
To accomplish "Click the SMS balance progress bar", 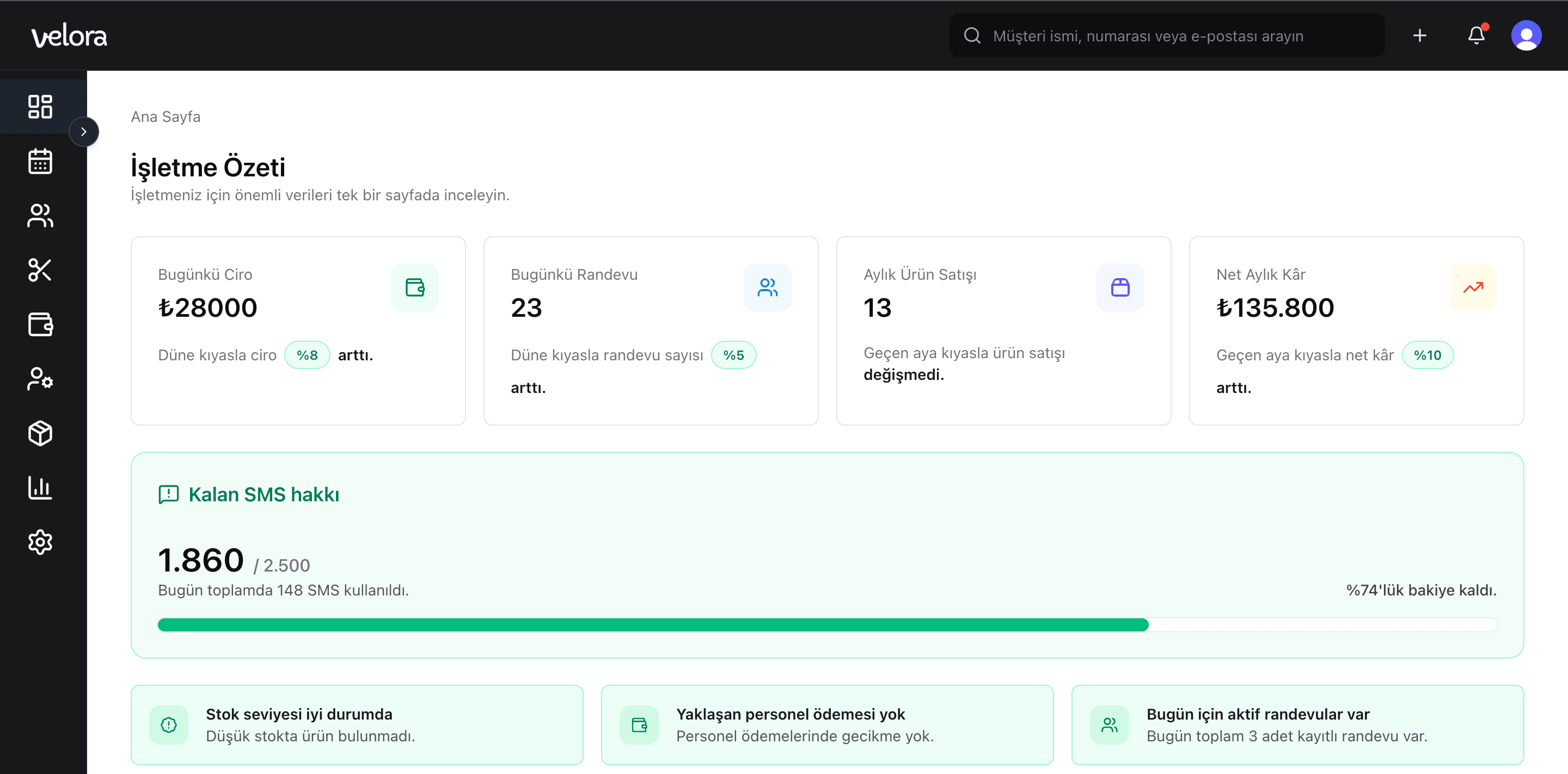I will pyautogui.click(x=826, y=625).
